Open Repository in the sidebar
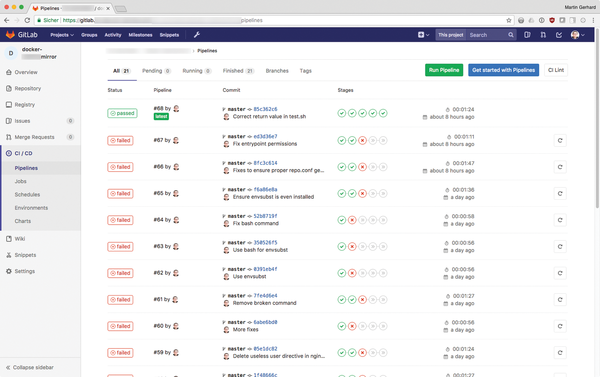 (x=28, y=88)
